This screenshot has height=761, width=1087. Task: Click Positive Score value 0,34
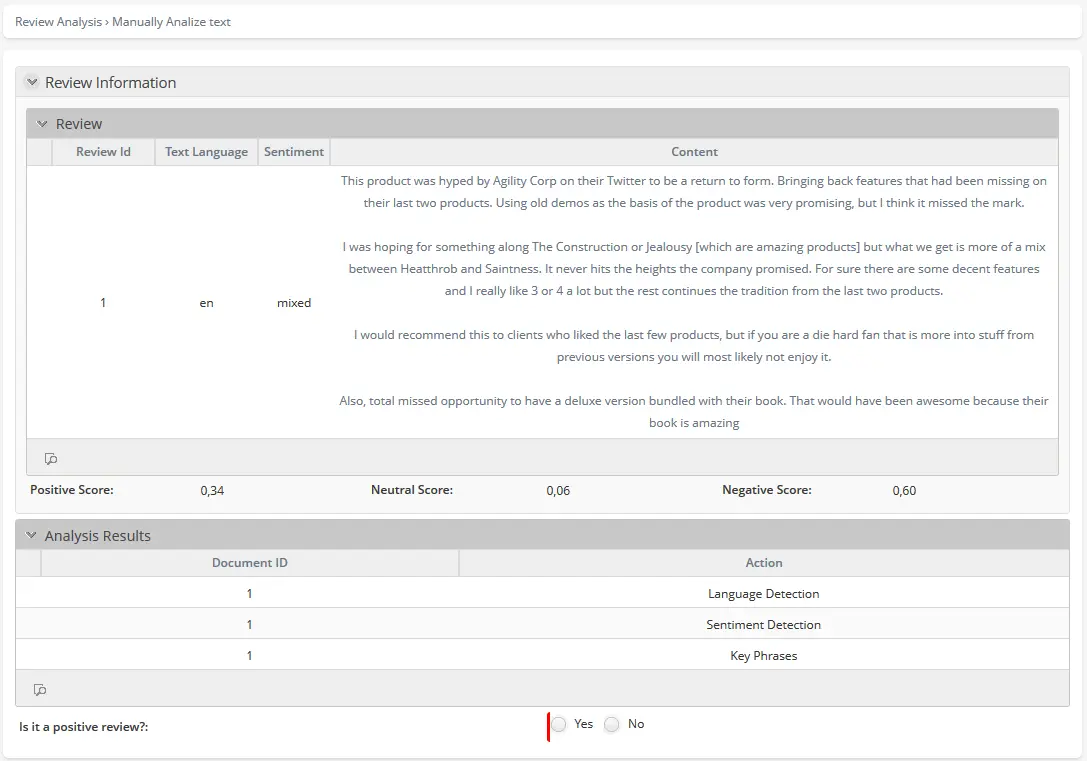[x=212, y=491]
